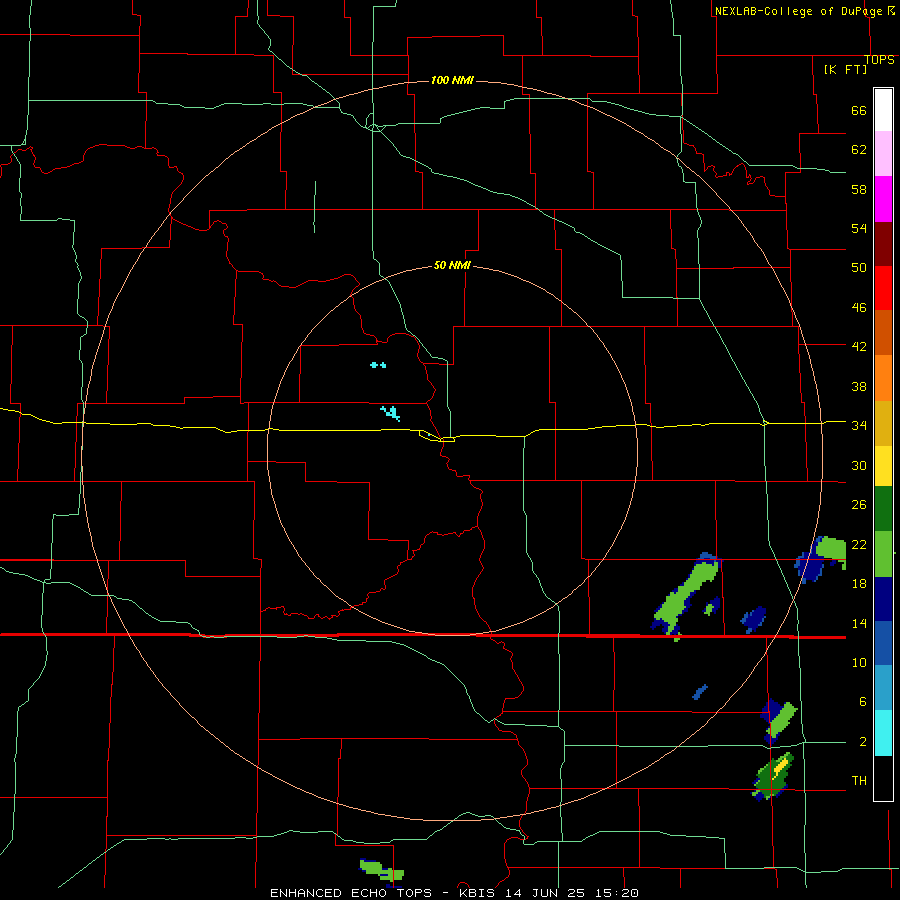The height and width of the screenshot is (900, 900).
Task: Click the light pink 62 kft legend swatch
Action: pyautogui.click(x=883, y=153)
